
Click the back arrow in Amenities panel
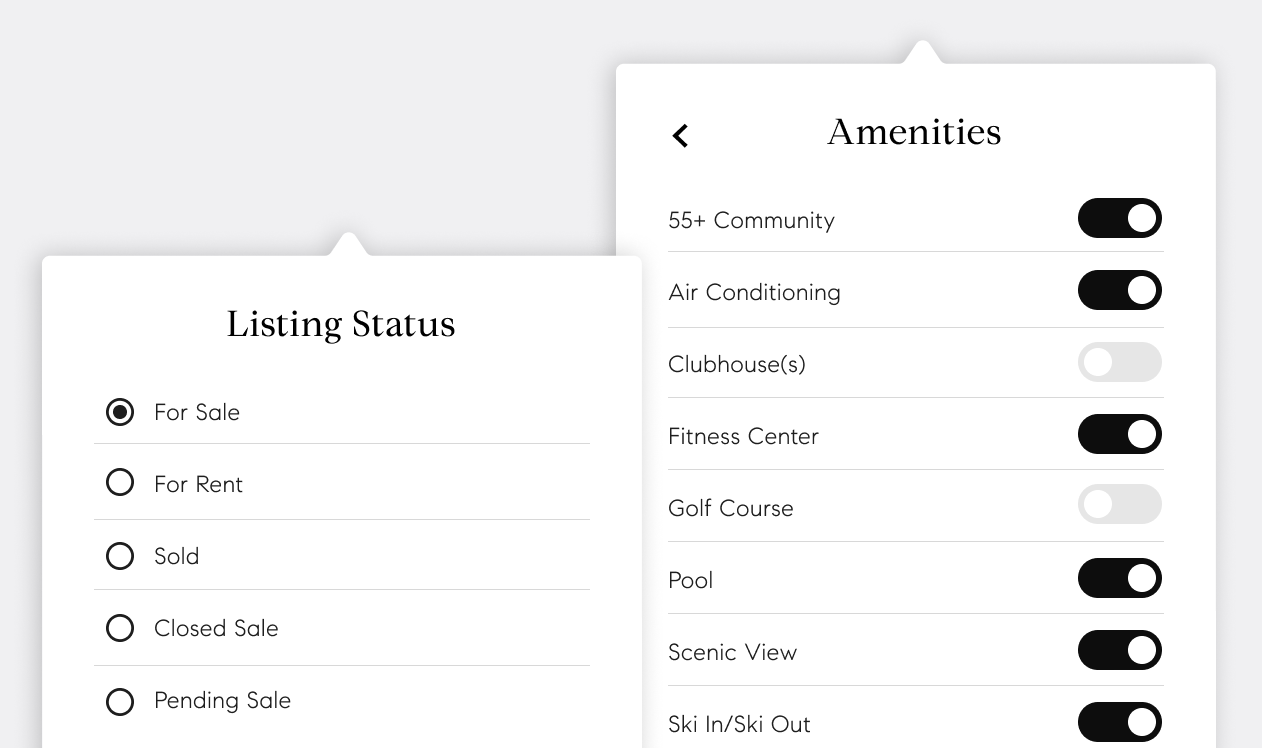point(681,135)
